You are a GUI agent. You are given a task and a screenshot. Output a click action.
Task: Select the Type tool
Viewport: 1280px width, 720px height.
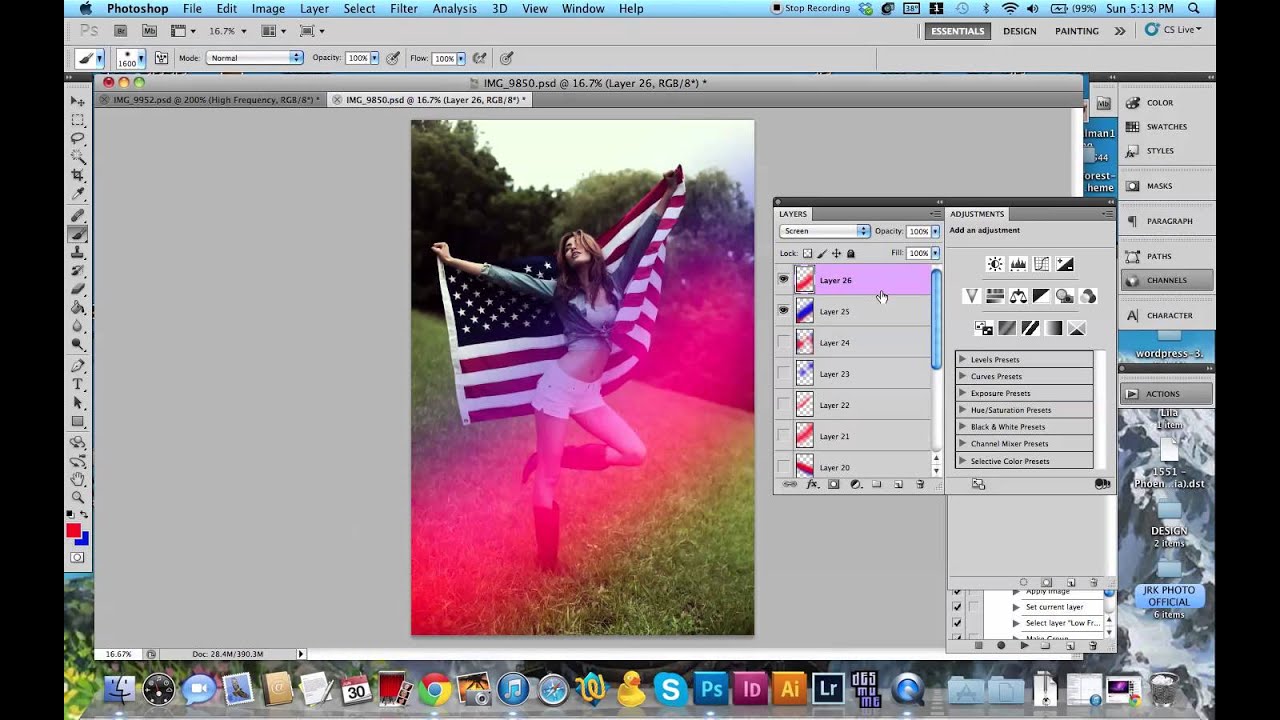click(78, 385)
